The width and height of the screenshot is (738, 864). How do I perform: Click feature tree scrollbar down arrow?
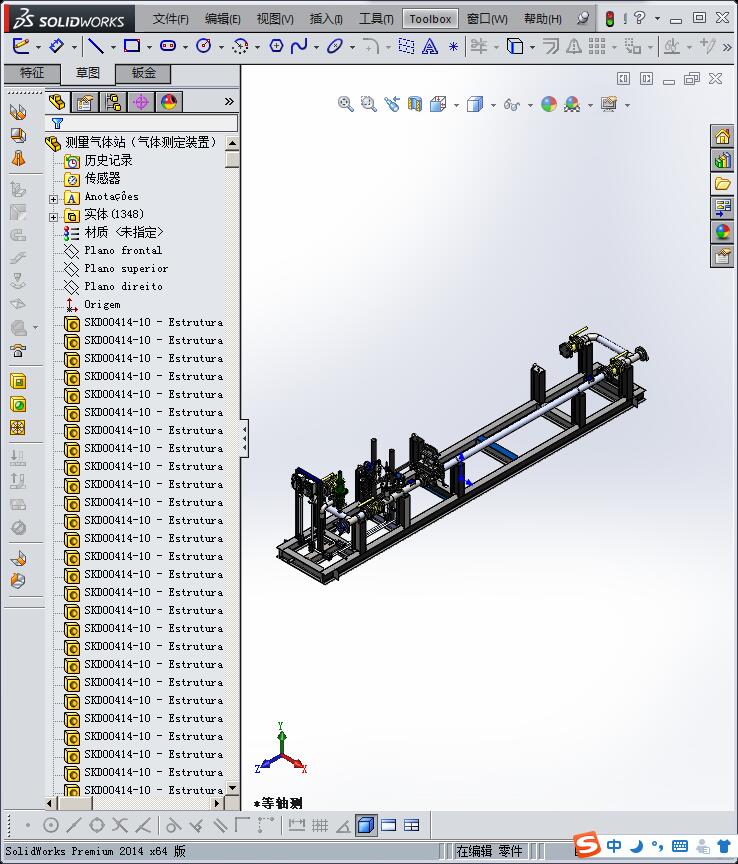[x=233, y=788]
